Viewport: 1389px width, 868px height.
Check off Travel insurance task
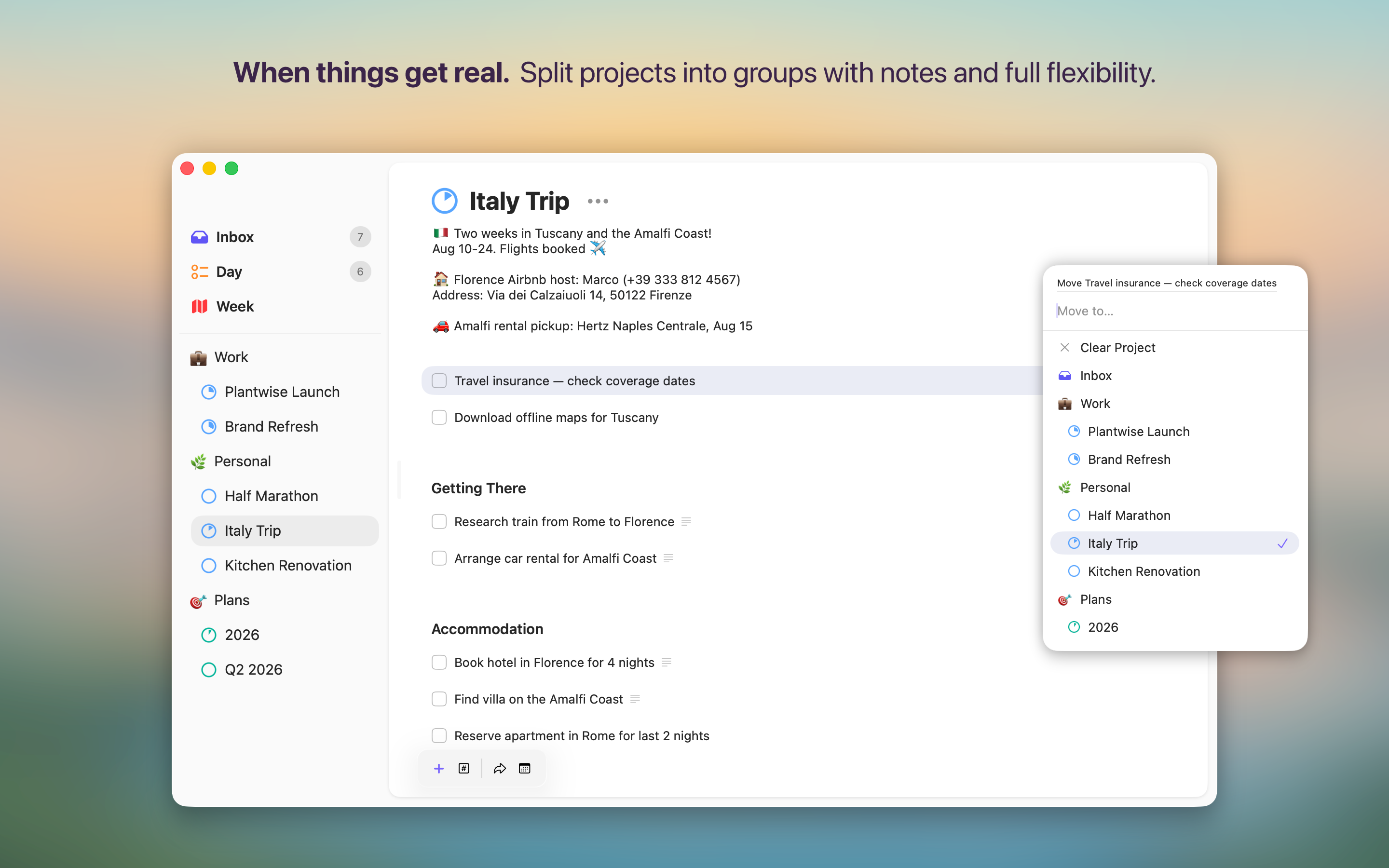coord(439,380)
